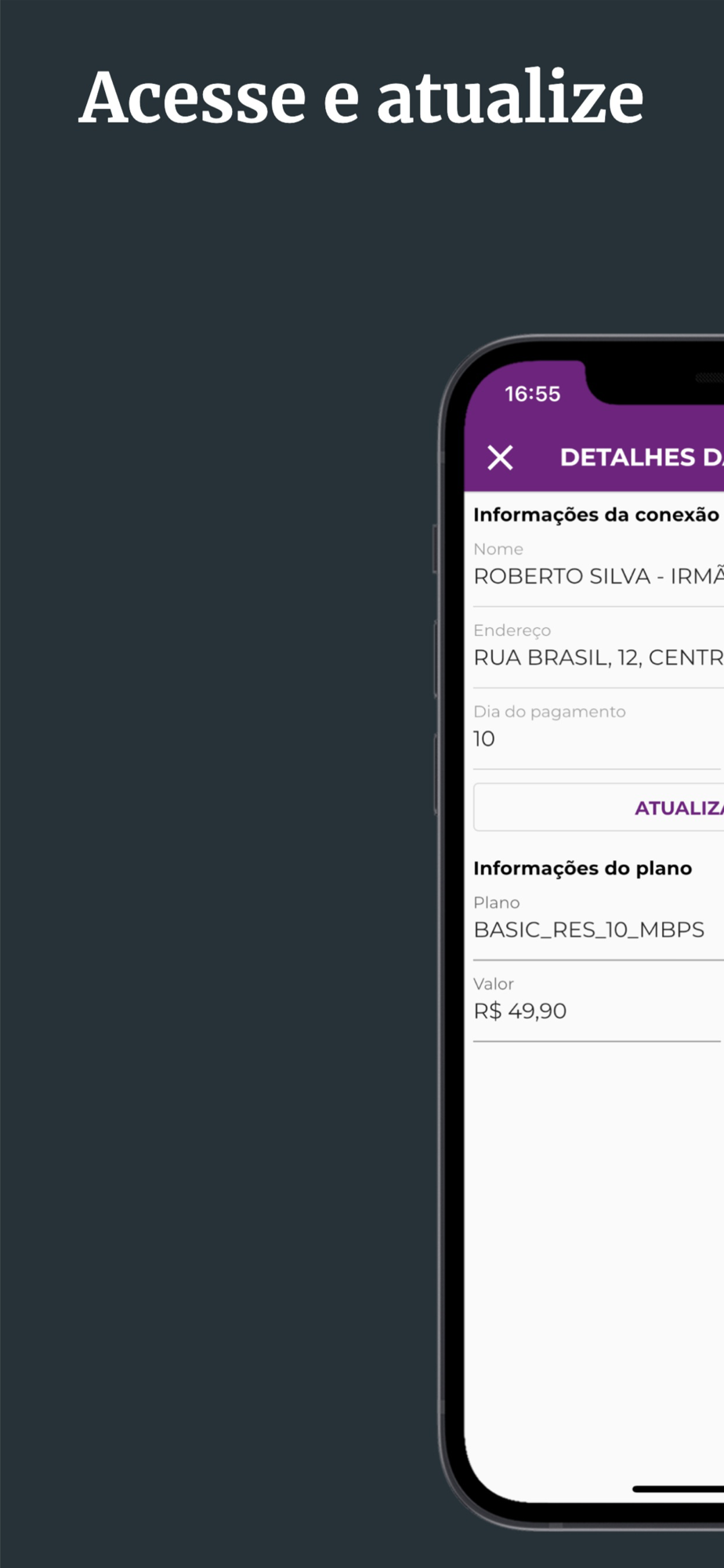Click the Plano field BASIC_RES_10_MBPS
Screen dimensions: 724x1568
coord(589,930)
